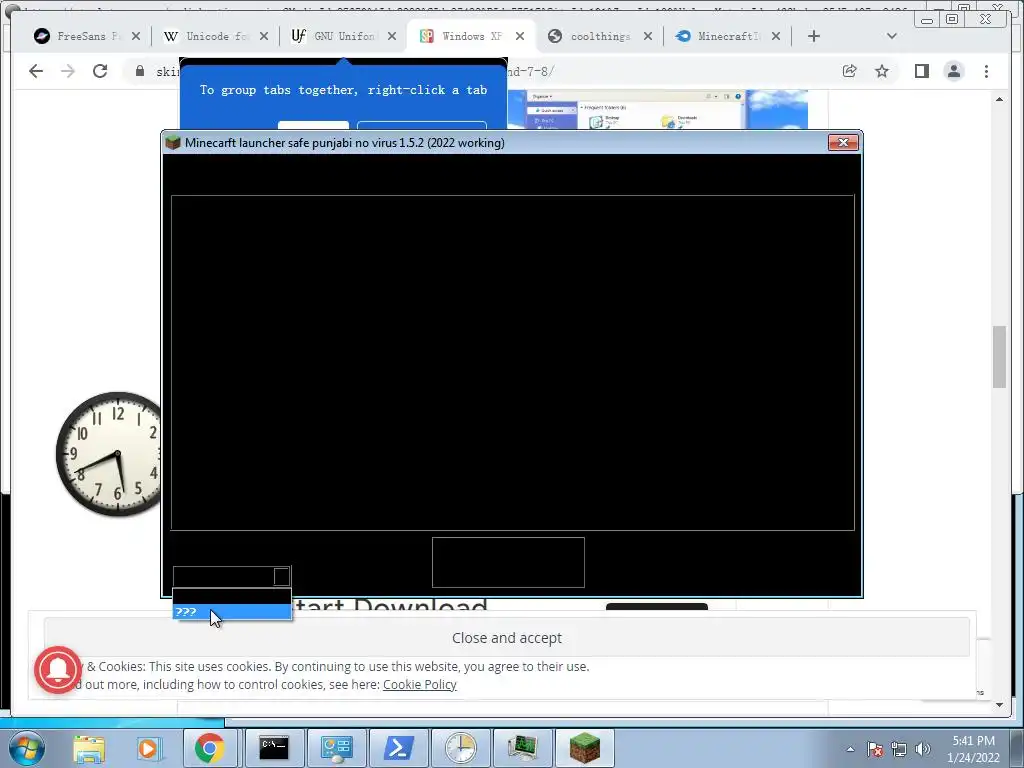Click the Windows screenshot thumbnail
Screen dimensions: 1024x768
point(658,109)
